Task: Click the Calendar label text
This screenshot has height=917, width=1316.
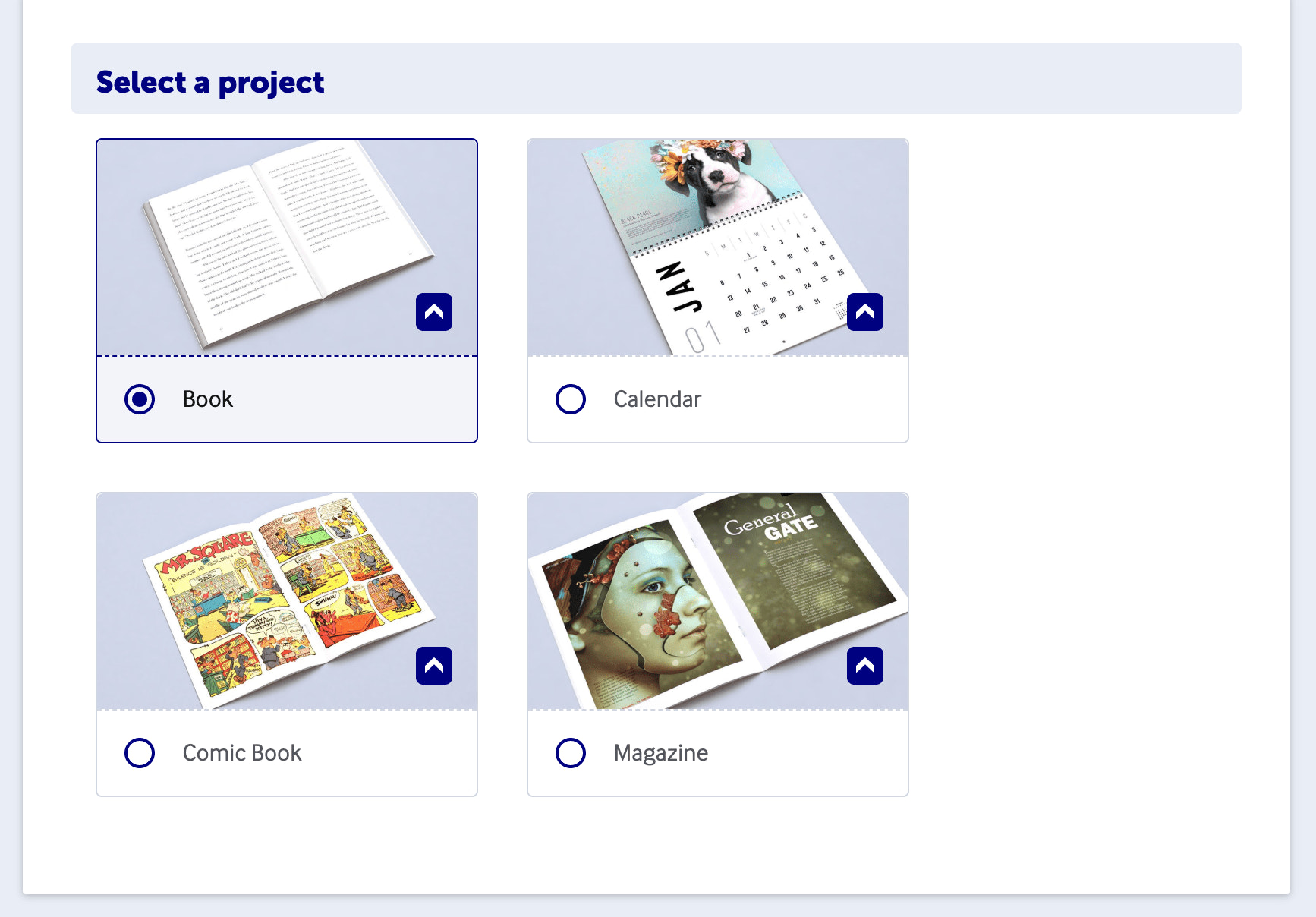Action: pos(657,399)
